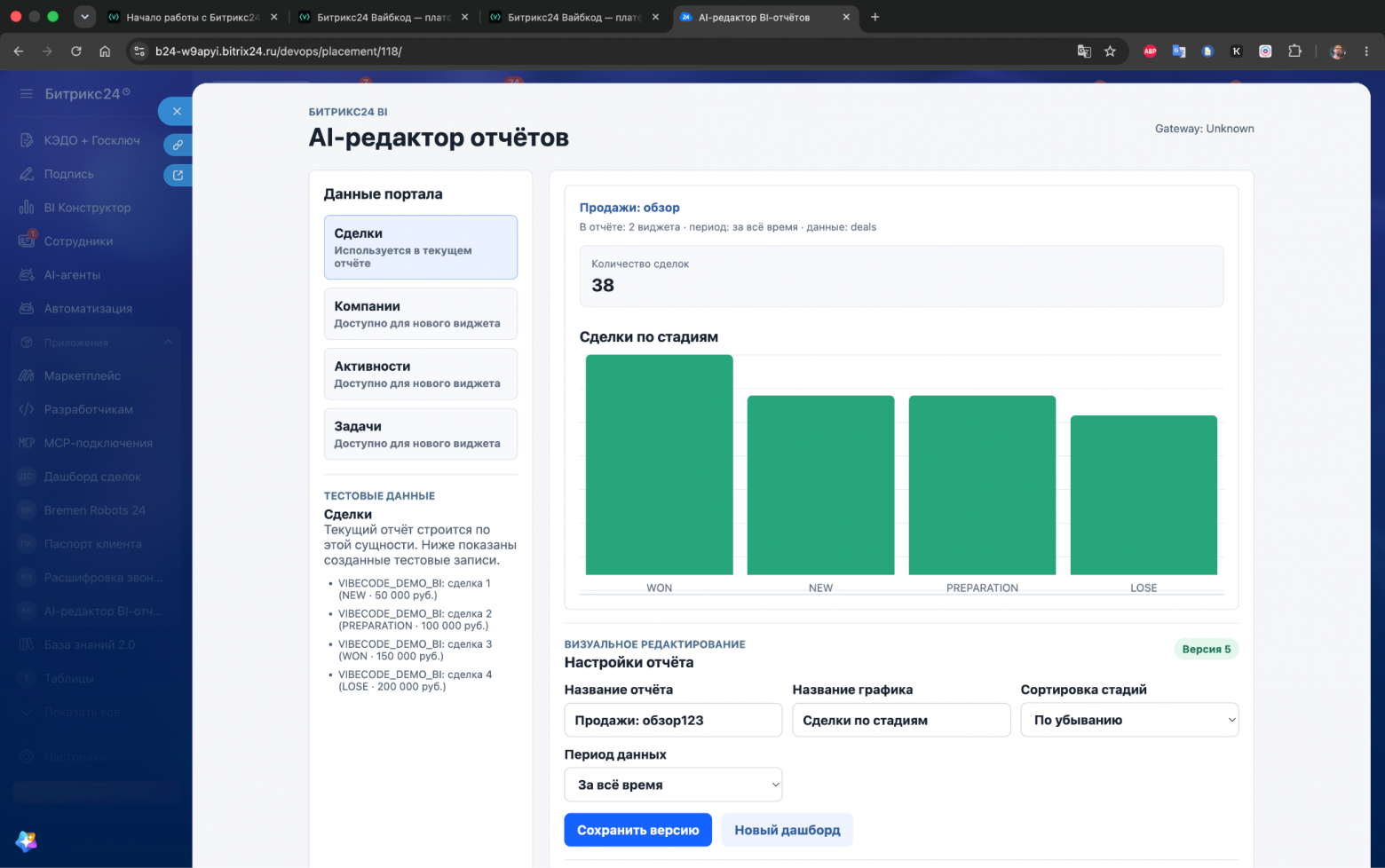Open Паспорт клиента in the sidebar
The height and width of the screenshot is (868, 1385).
coord(93,544)
